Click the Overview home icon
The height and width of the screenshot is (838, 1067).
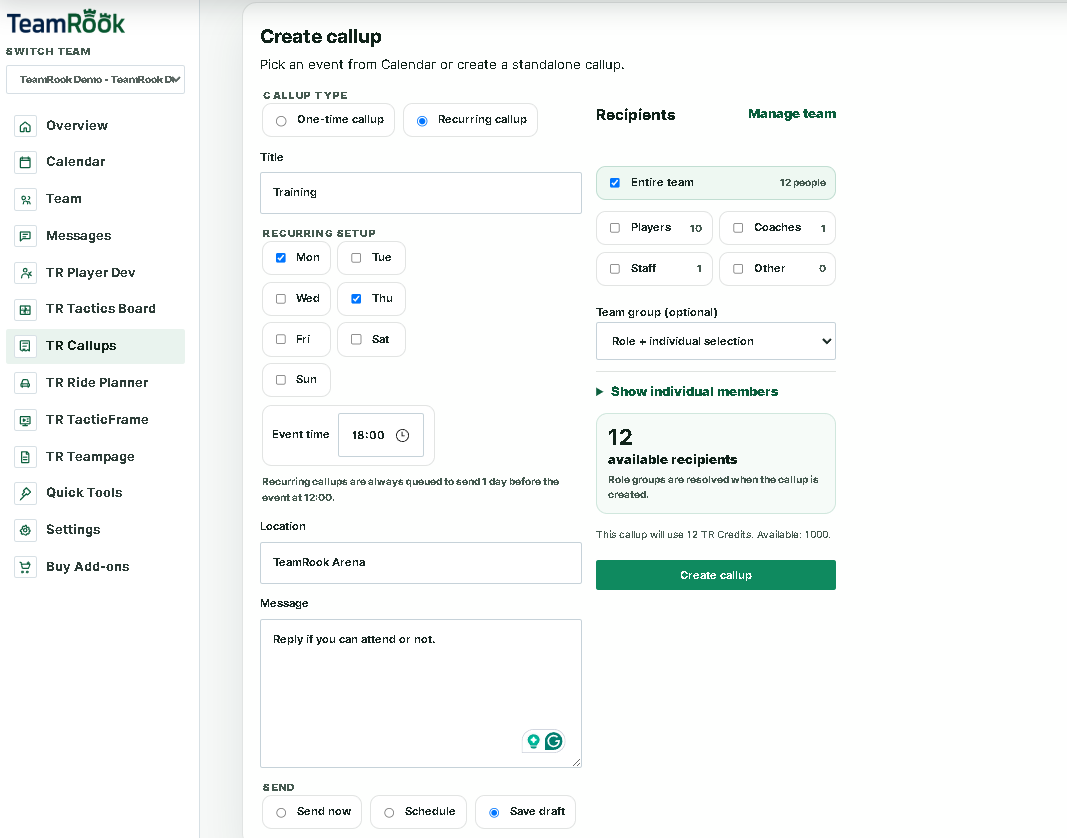point(25,126)
